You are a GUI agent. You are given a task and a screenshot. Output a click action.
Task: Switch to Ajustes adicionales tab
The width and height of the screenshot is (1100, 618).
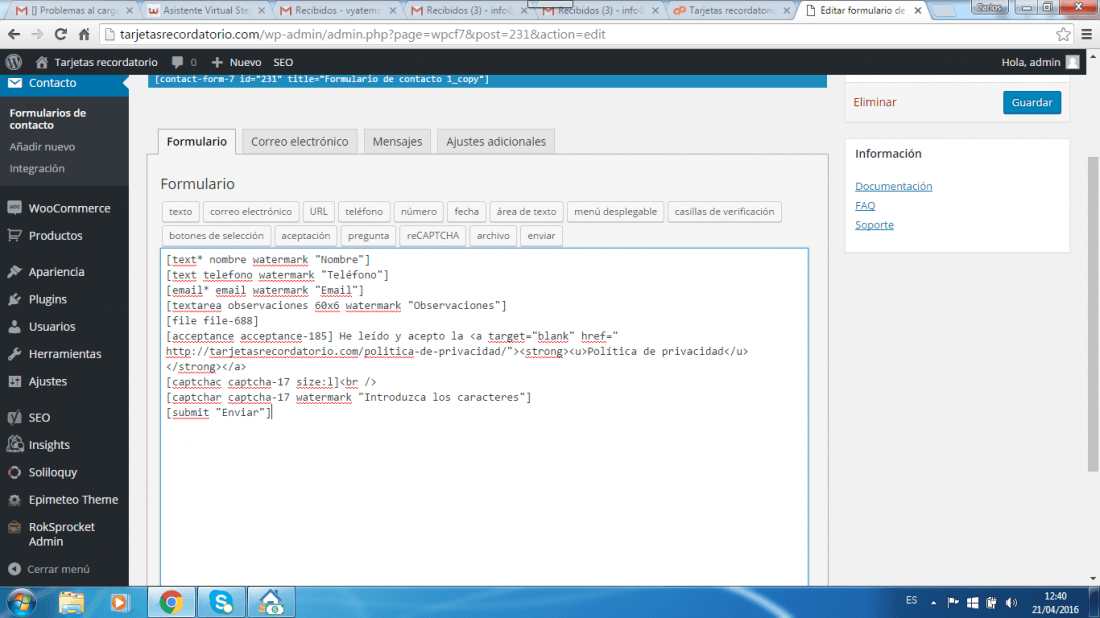496,141
